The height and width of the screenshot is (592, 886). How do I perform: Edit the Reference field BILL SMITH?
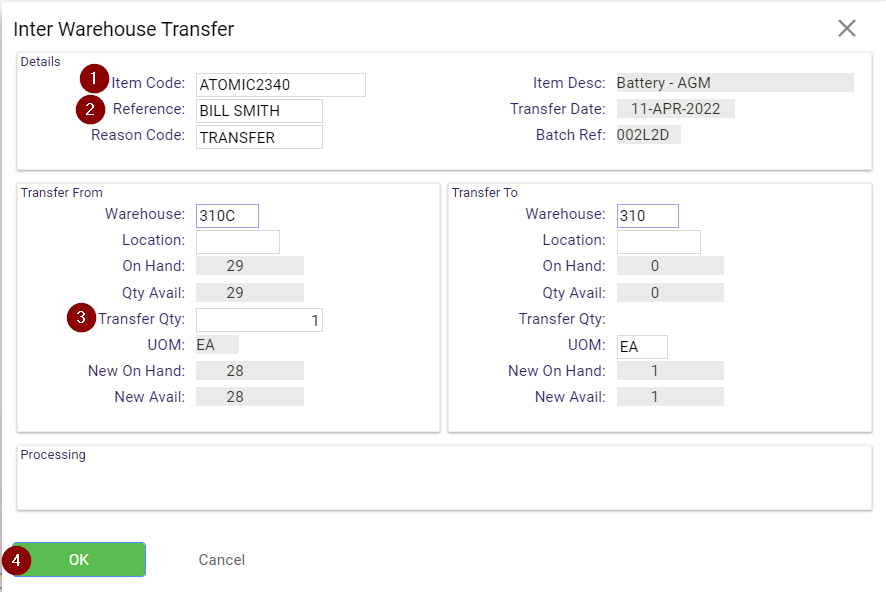pos(259,111)
